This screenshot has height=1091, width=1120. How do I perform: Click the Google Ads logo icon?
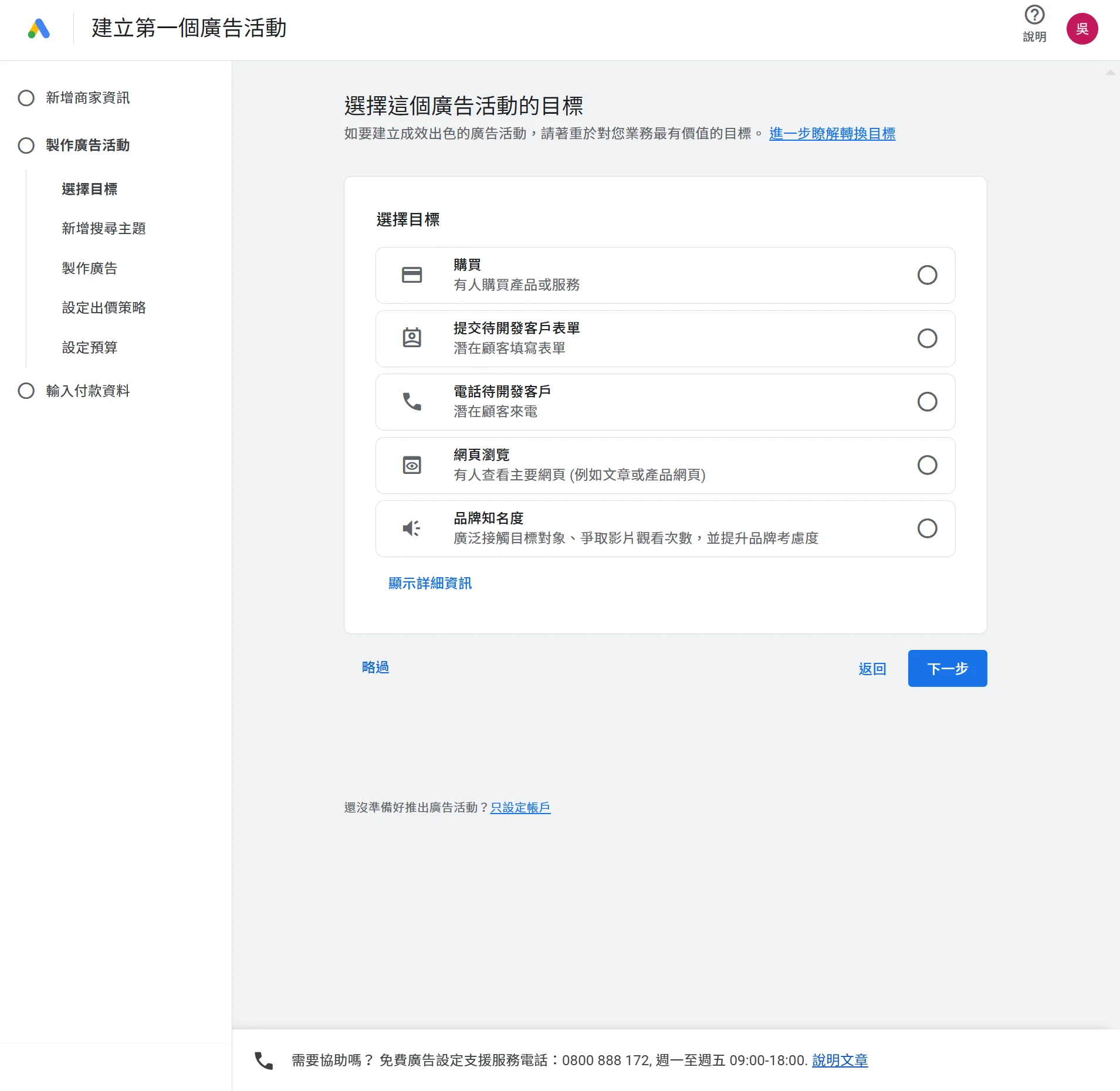[39, 28]
